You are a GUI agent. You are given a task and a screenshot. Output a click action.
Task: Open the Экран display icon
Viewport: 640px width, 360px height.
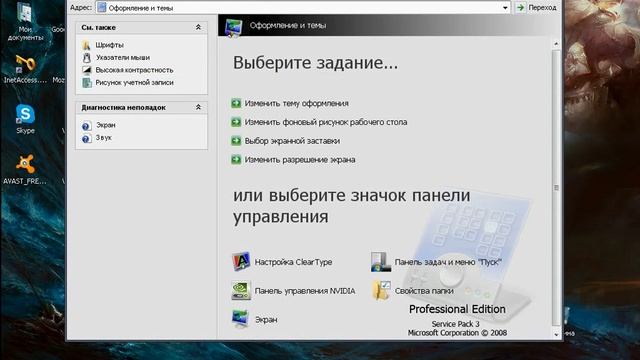click(241, 319)
